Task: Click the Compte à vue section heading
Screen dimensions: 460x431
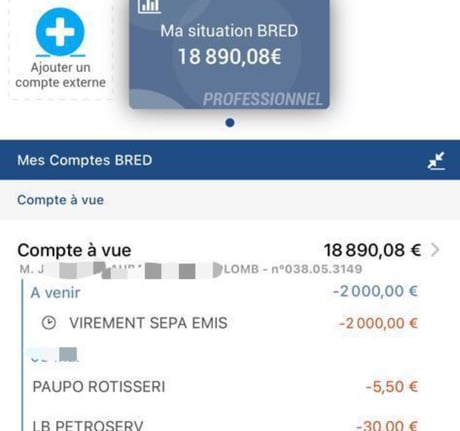Action: (x=60, y=200)
